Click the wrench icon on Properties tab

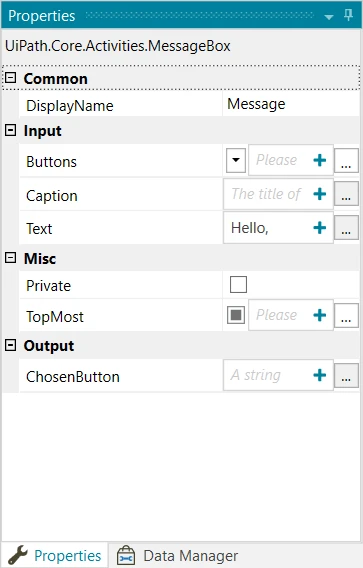pyautogui.click(x=17, y=555)
